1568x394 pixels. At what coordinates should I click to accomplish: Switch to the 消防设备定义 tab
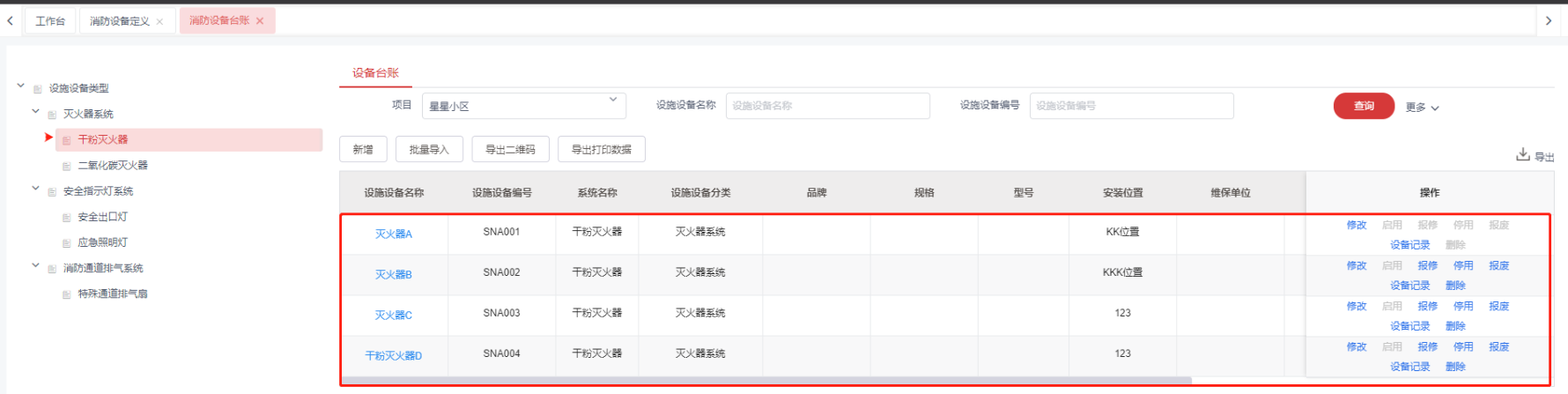tap(119, 21)
